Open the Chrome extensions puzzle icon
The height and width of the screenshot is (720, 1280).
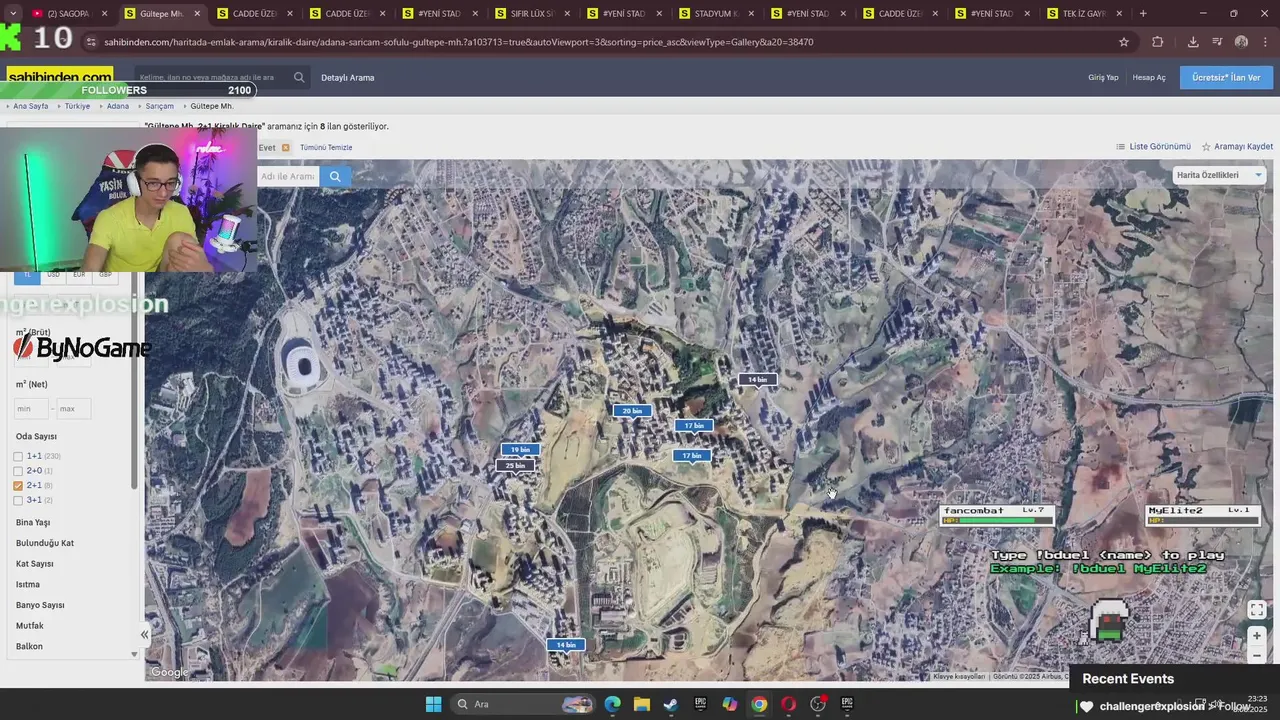pyautogui.click(x=1158, y=42)
